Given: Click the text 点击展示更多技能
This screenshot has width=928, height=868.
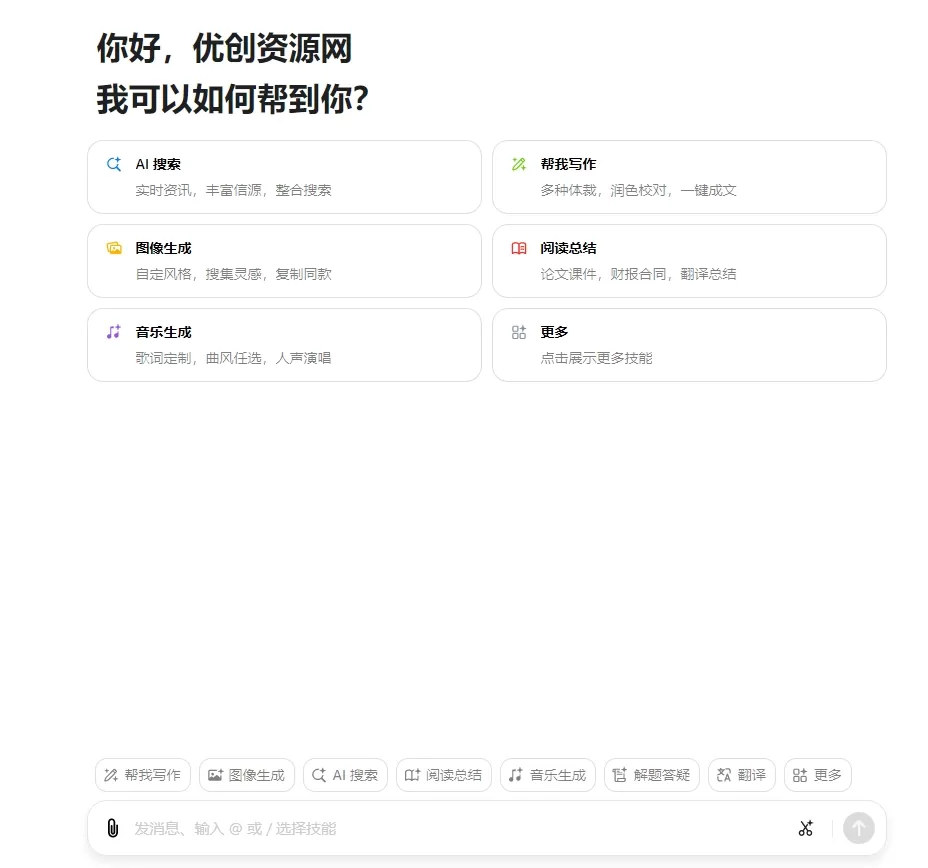Looking at the screenshot, I should (x=596, y=358).
